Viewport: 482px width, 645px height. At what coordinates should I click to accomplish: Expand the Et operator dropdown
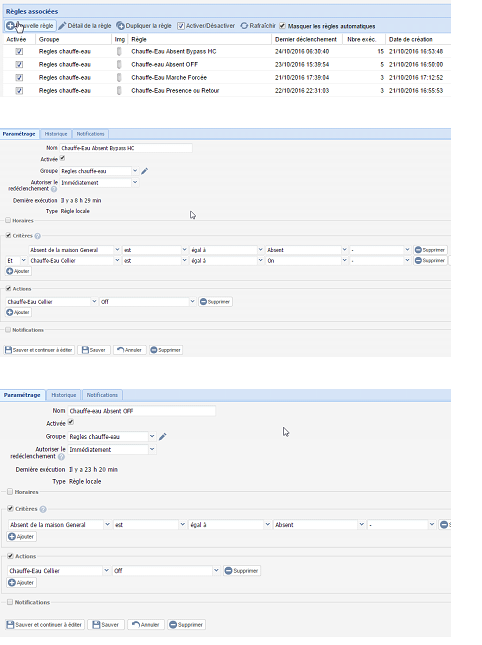coord(16,260)
